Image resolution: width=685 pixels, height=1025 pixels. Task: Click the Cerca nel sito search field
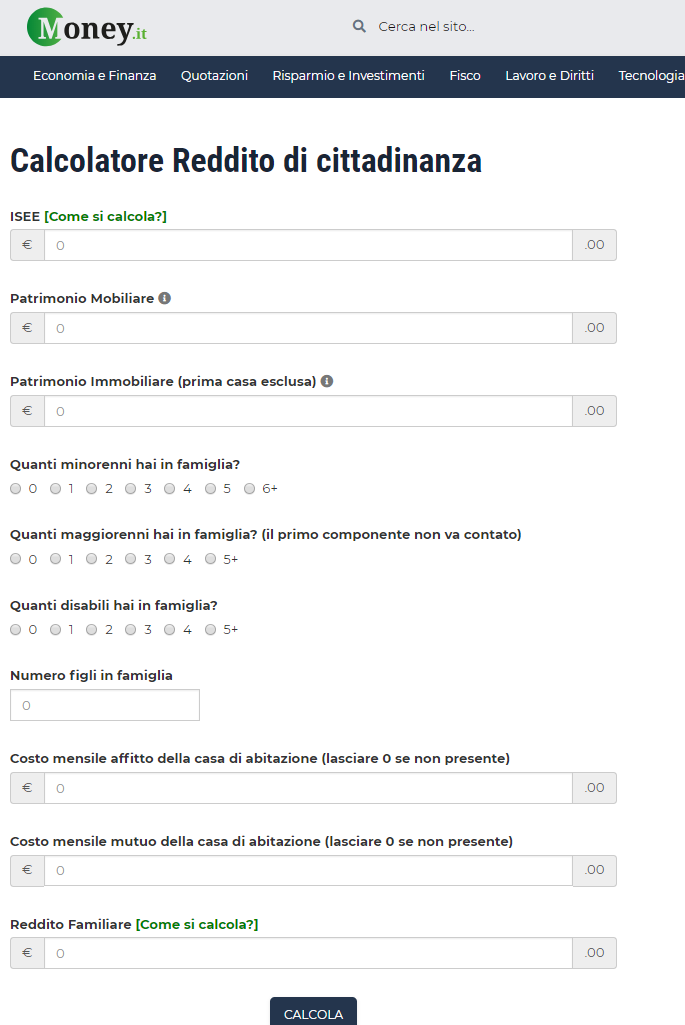[x=458, y=27]
